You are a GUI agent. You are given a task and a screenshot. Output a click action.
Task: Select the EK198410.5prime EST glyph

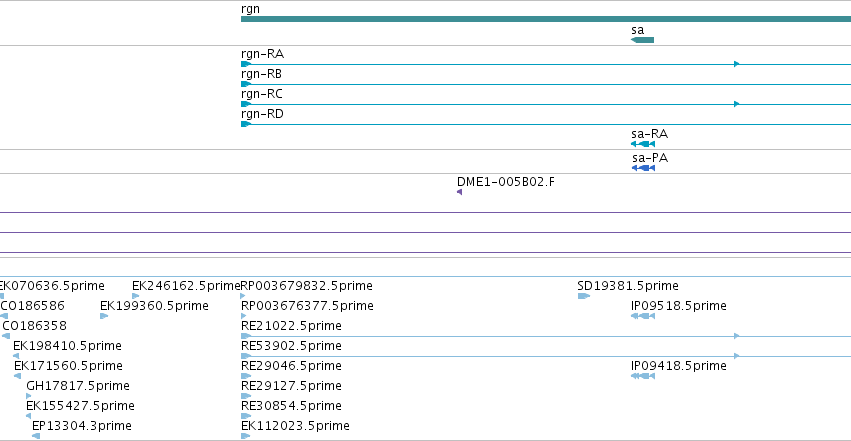16,356
